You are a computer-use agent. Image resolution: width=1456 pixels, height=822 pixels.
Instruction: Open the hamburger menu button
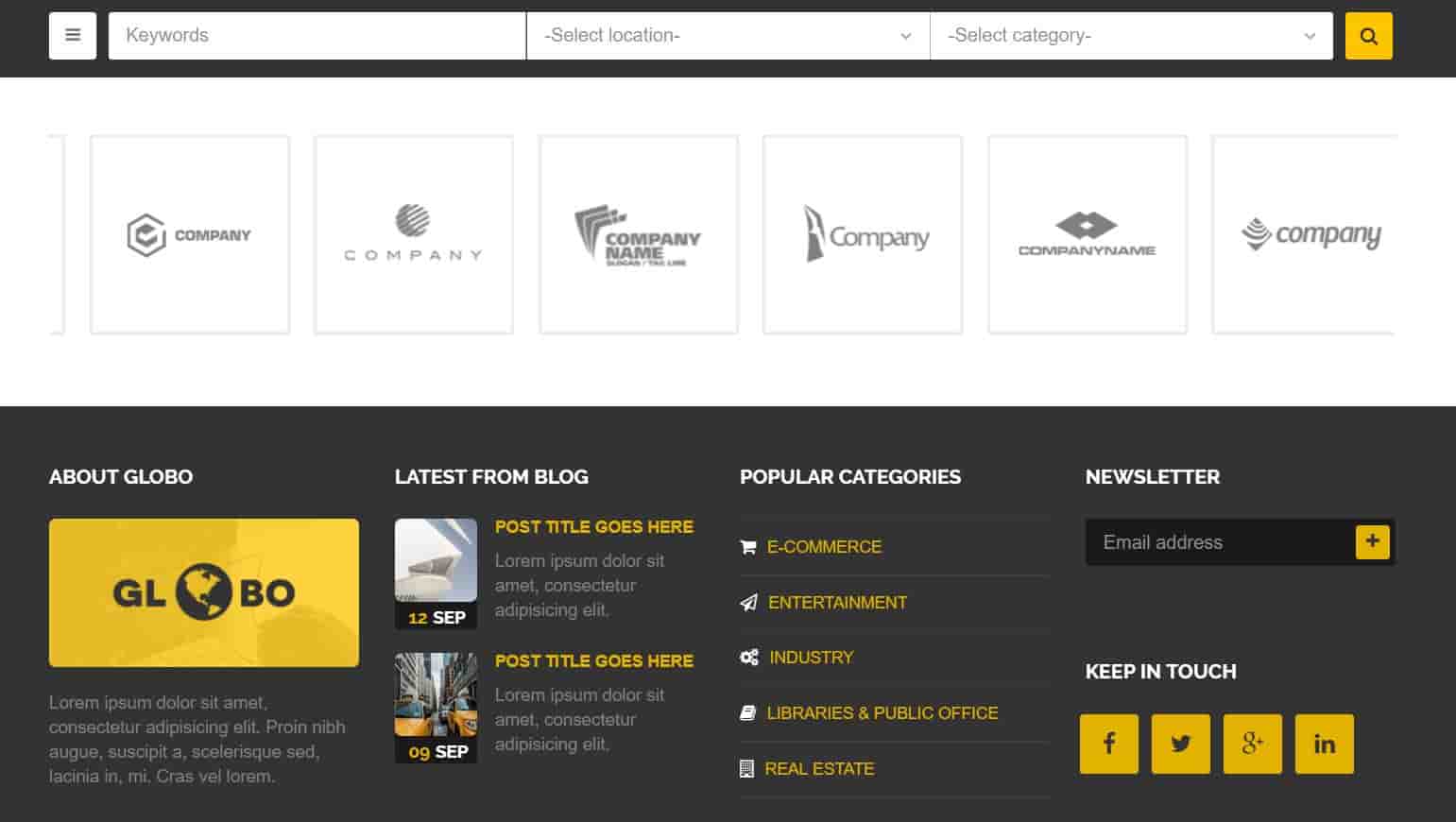(73, 36)
